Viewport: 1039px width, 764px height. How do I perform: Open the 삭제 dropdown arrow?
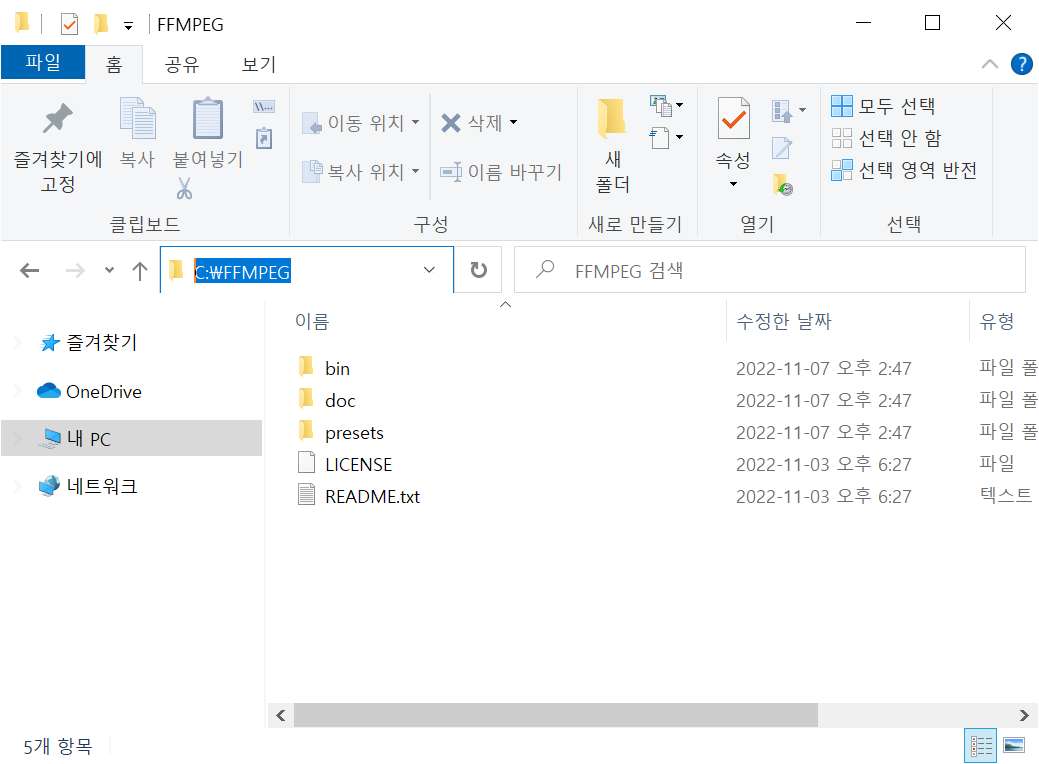pyautogui.click(x=514, y=122)
